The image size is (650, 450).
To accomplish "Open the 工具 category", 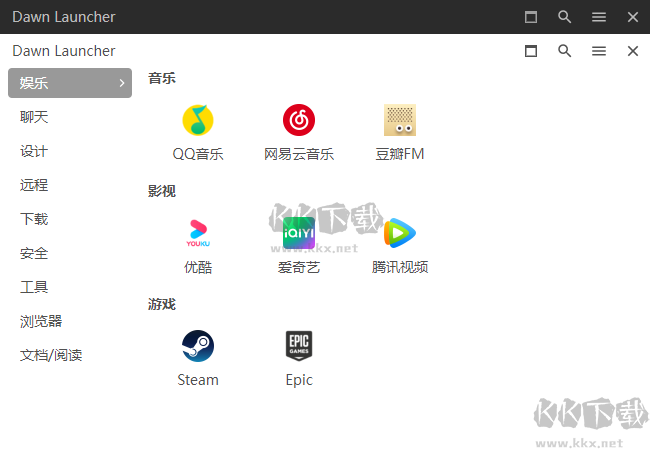I will click(x=34, y=287).
